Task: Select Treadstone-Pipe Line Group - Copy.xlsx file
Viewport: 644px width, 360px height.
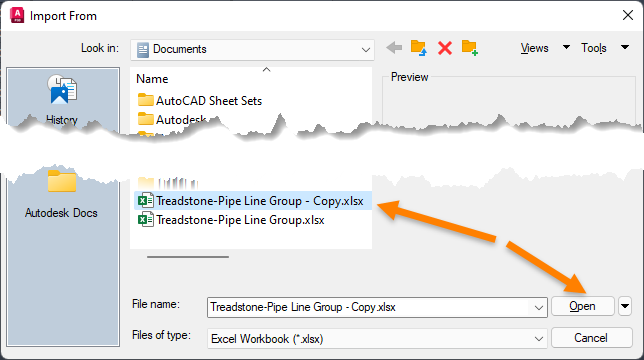Action: click(x=253, y=201)
